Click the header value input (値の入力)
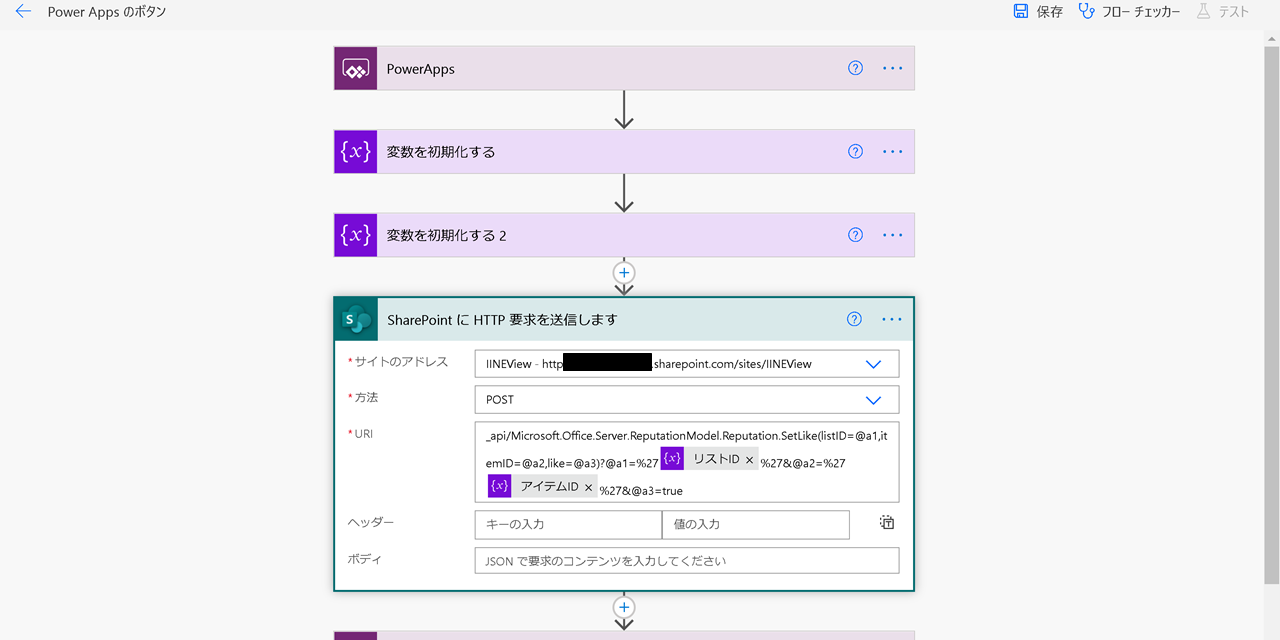The width and height of the screenshot is (1280, 640). (756, 524)
